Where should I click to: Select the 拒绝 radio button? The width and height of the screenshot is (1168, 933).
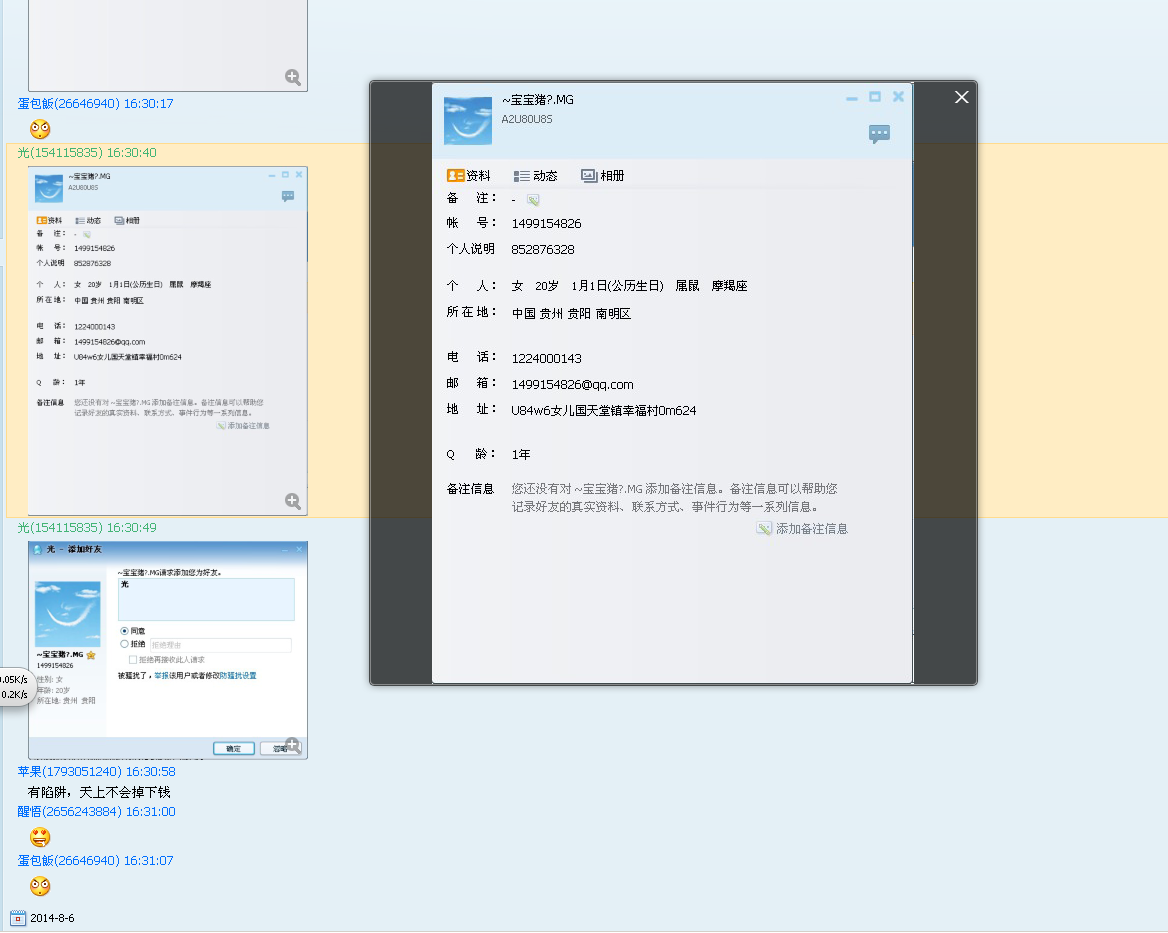tap(124, 644)
